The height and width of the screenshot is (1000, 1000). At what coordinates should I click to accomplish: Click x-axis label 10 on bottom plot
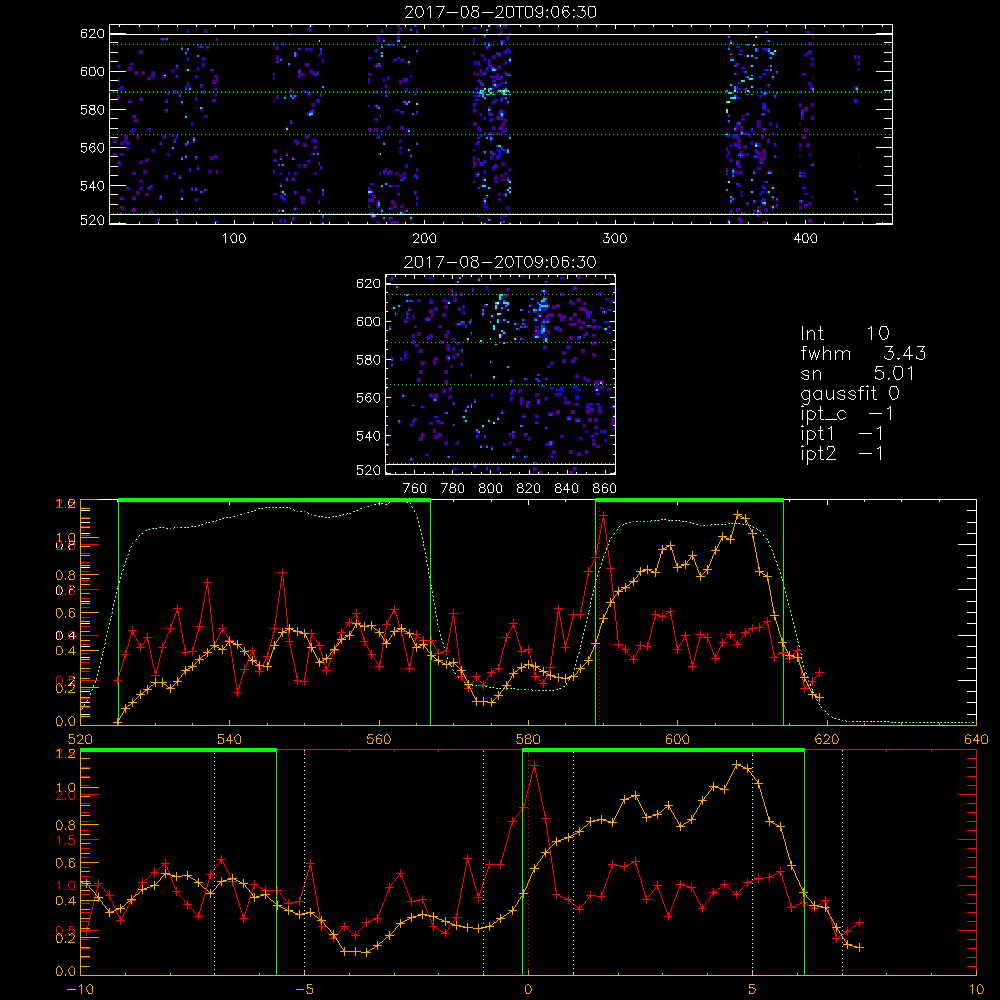pos(976,990)
